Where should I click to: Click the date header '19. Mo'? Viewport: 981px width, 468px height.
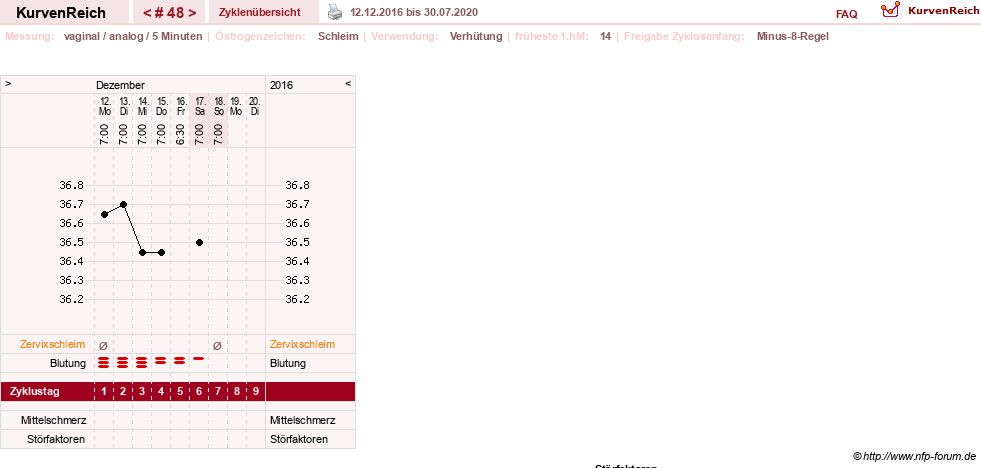(236, 106)
